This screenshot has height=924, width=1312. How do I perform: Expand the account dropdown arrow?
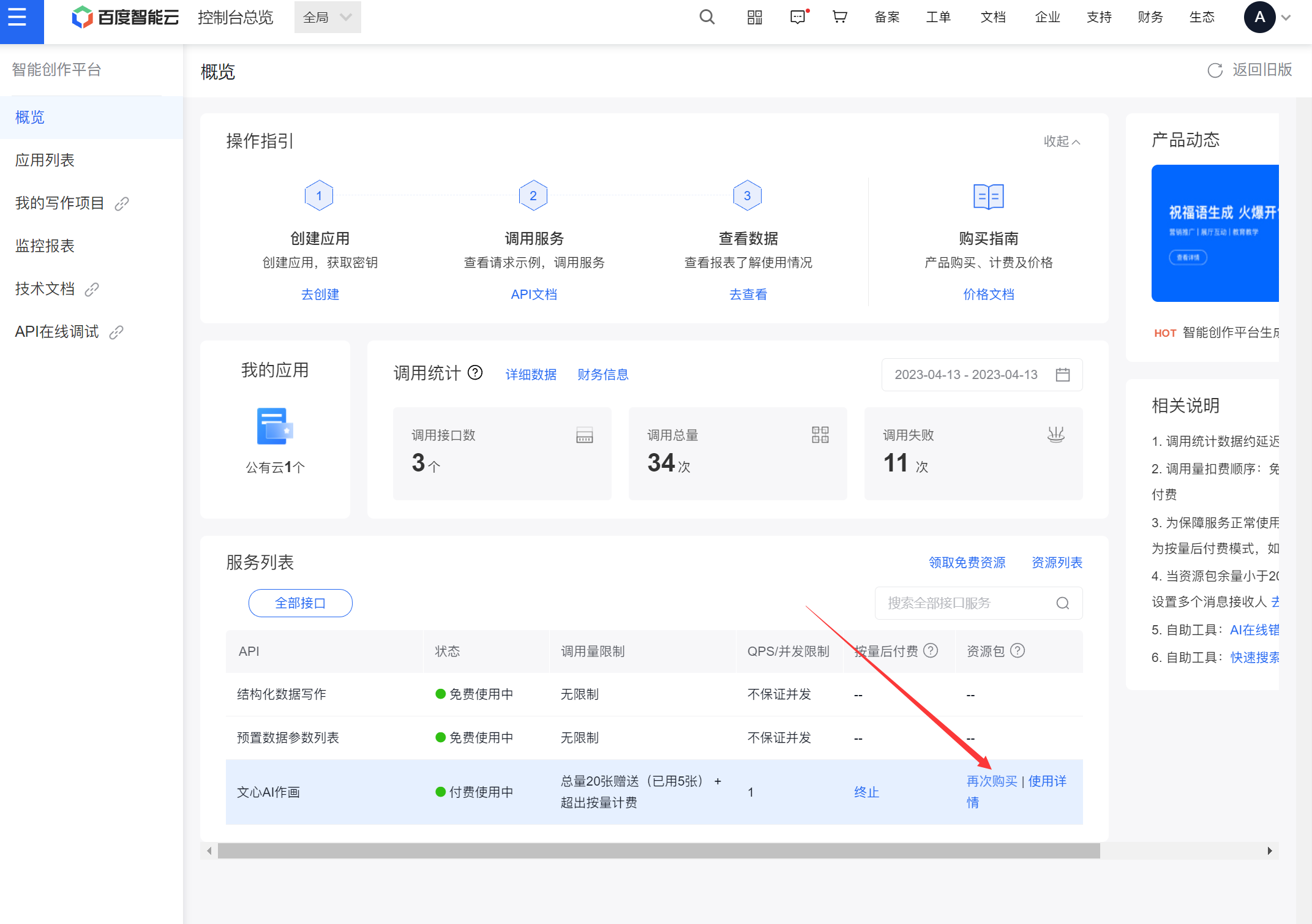click(x=1286, y=18)
